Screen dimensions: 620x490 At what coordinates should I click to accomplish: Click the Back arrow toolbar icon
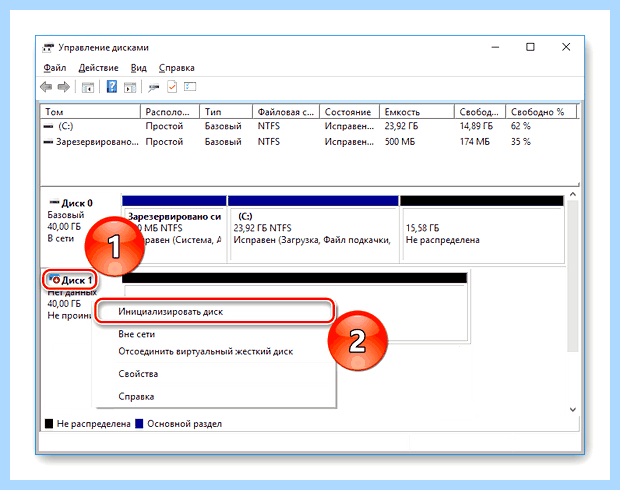pos(46,87)
